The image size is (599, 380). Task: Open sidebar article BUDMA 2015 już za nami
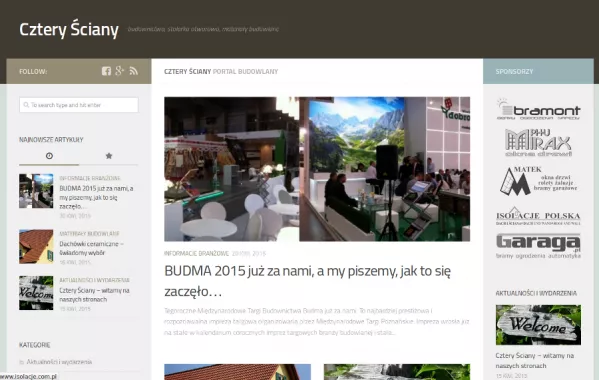click(x=96, y=197)
